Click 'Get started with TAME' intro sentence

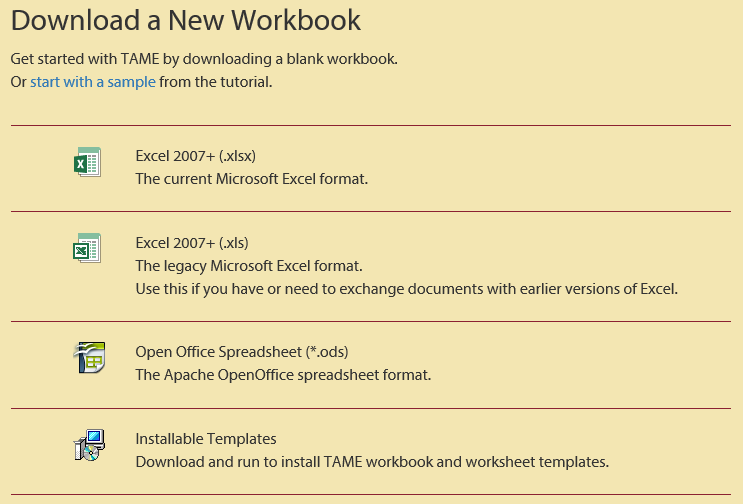tap(204, 59)
